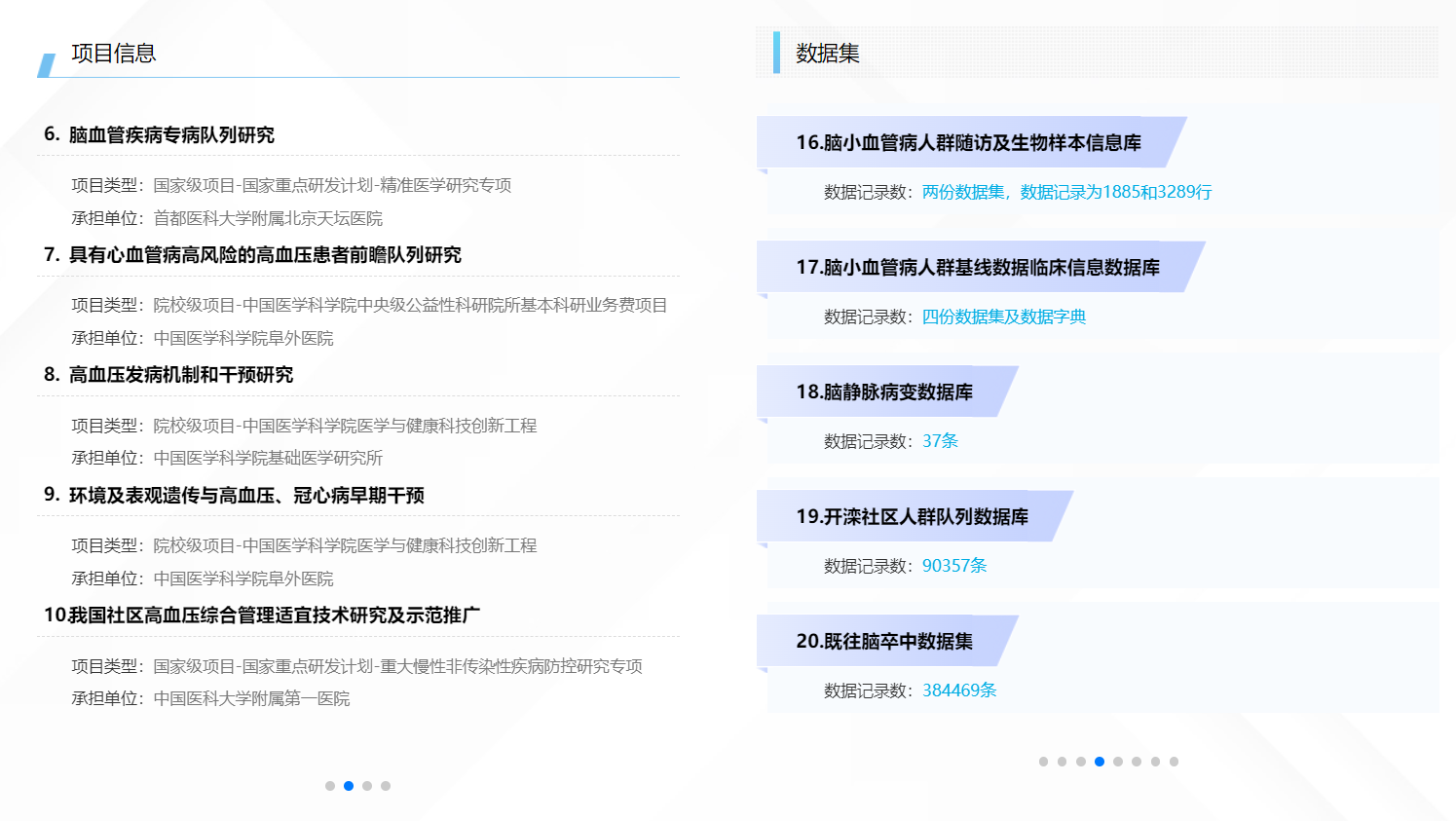1456x821 pixels.
Task: Select dataset 18 脑静脉病变数据库
Action: coord(884,392)
